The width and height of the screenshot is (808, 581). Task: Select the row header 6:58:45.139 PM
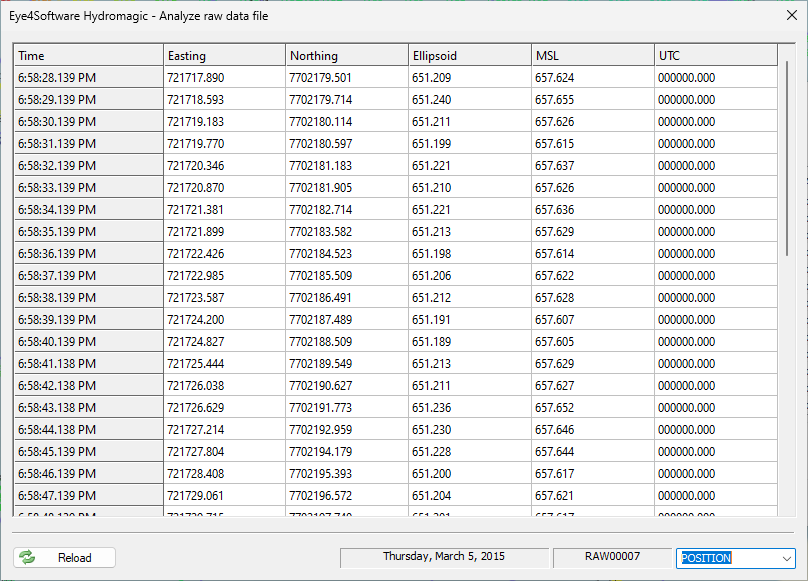[89, 452]
